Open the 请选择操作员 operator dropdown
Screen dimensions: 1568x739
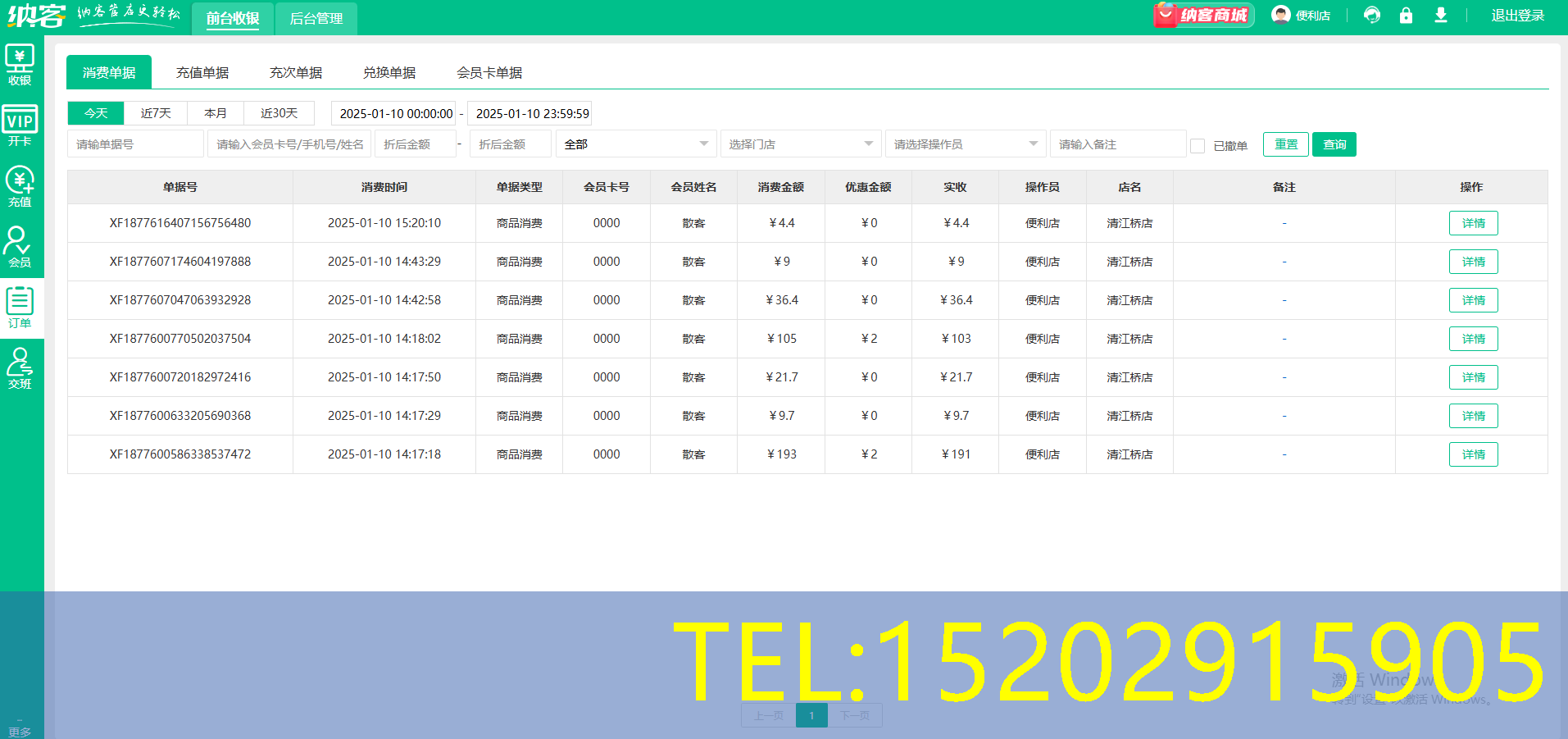pyautogui.click(x=965, y=144)
